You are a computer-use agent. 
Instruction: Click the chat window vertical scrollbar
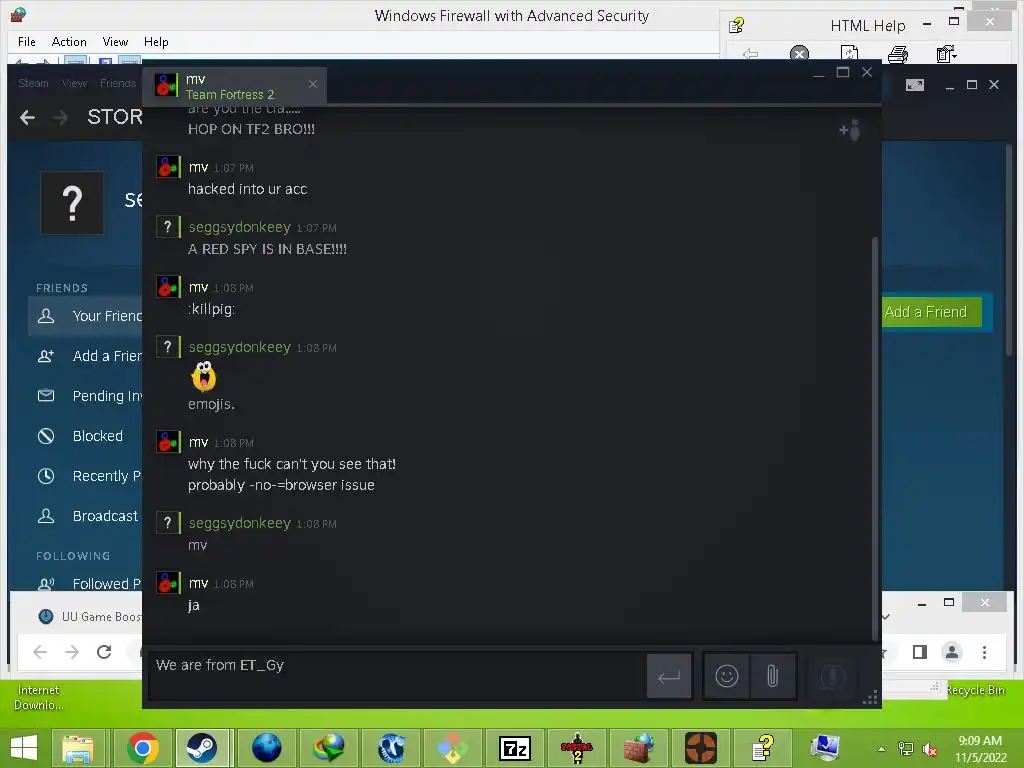[875, 438]
